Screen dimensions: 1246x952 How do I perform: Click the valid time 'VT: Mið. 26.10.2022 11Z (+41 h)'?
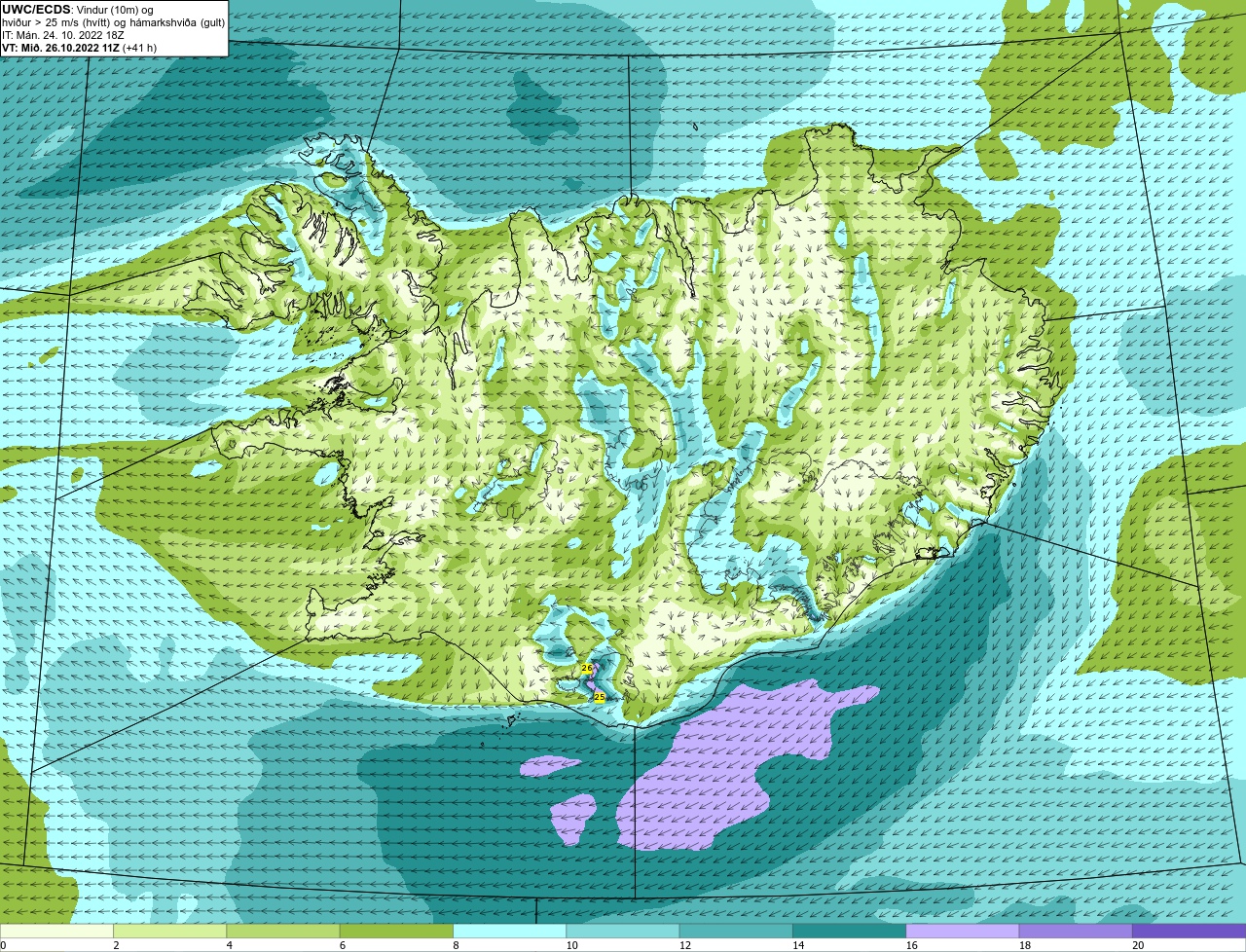80,47
